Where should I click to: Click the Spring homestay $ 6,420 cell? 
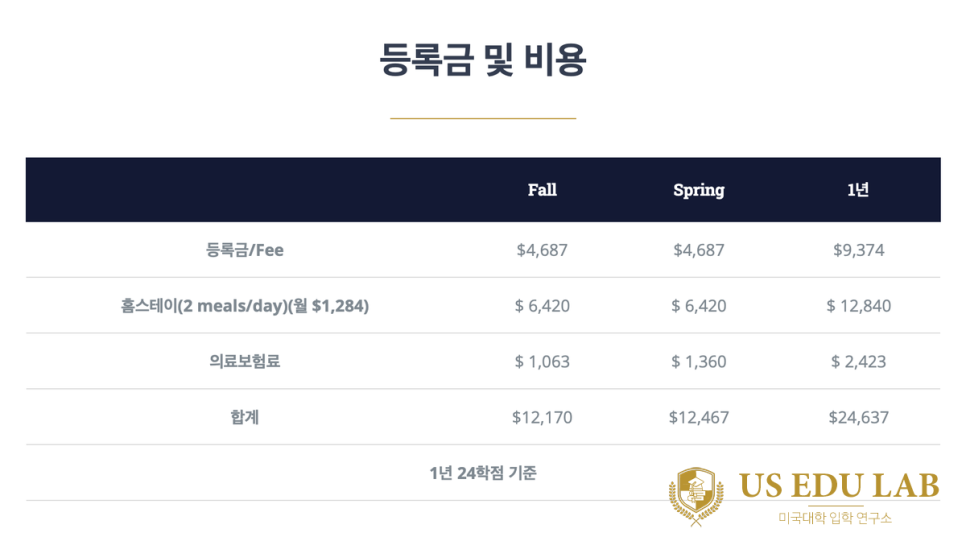699,305
